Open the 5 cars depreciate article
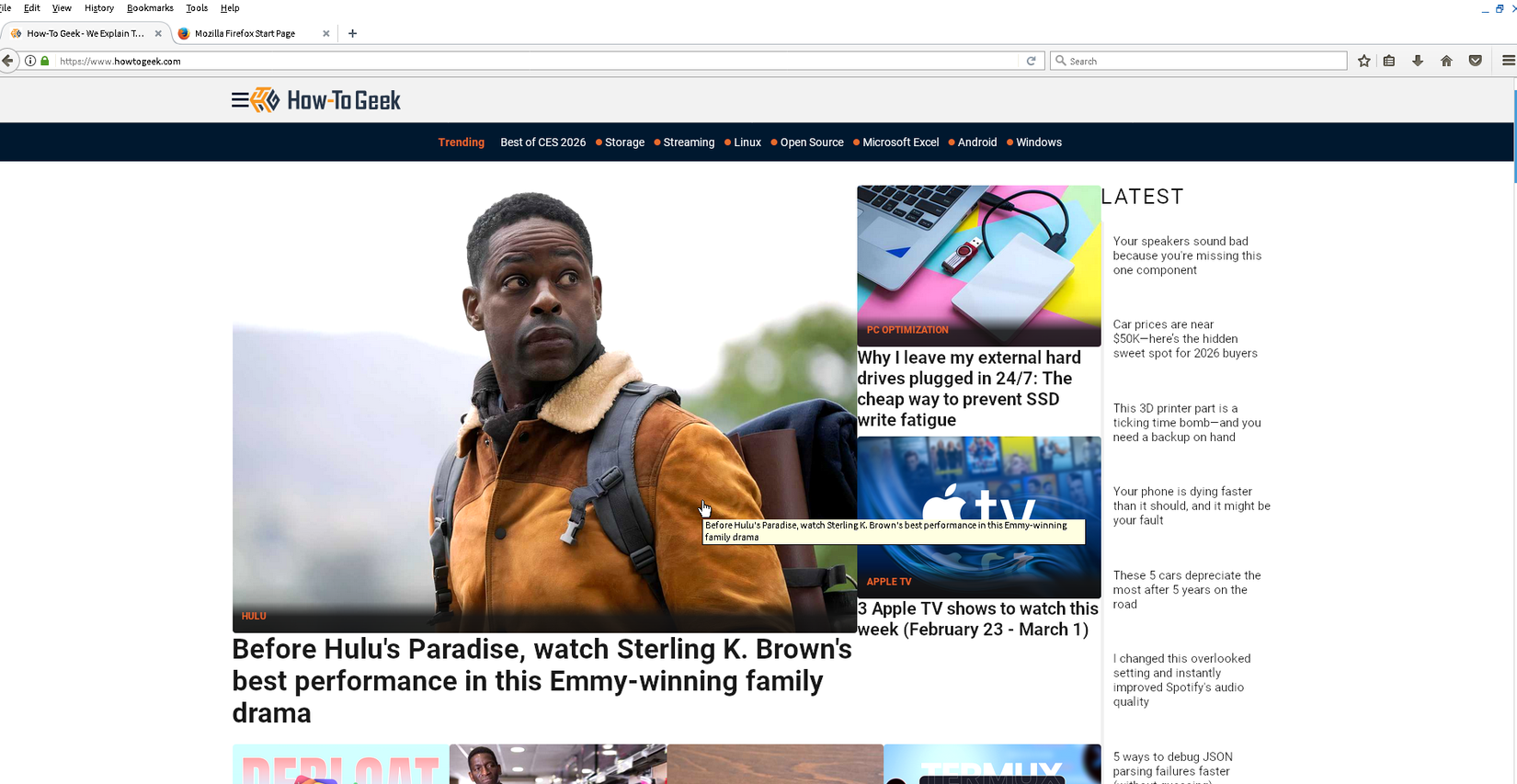1517x784 pixels. tap(1187, 590)
